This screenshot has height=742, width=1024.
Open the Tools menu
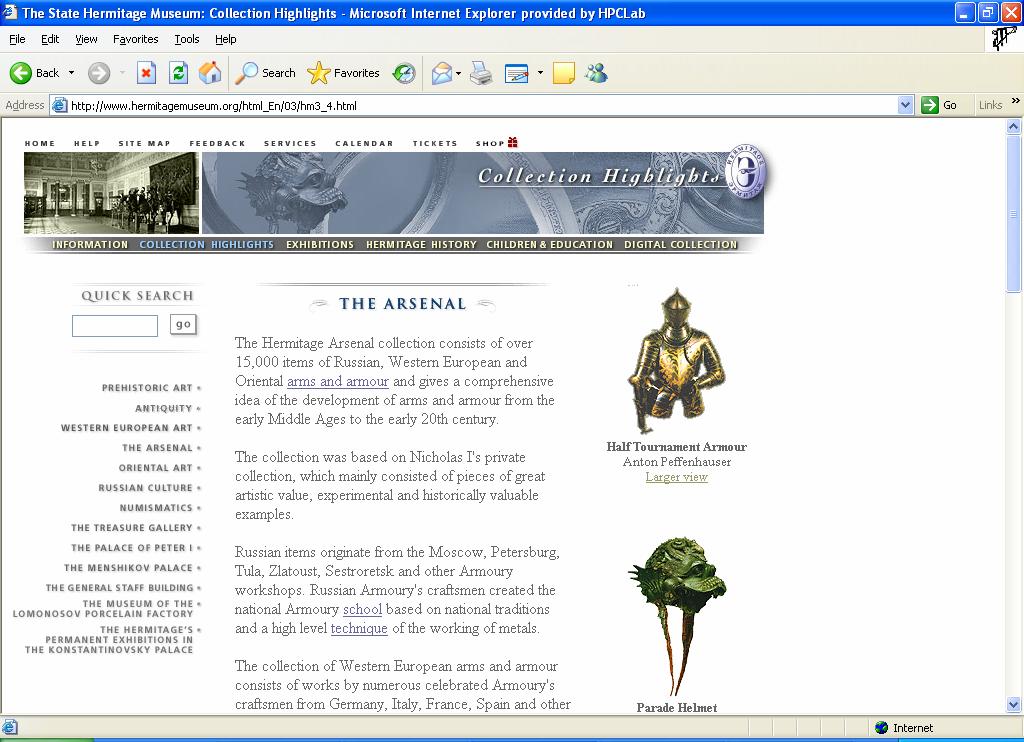pyautogui.click(x=187, y=39)
